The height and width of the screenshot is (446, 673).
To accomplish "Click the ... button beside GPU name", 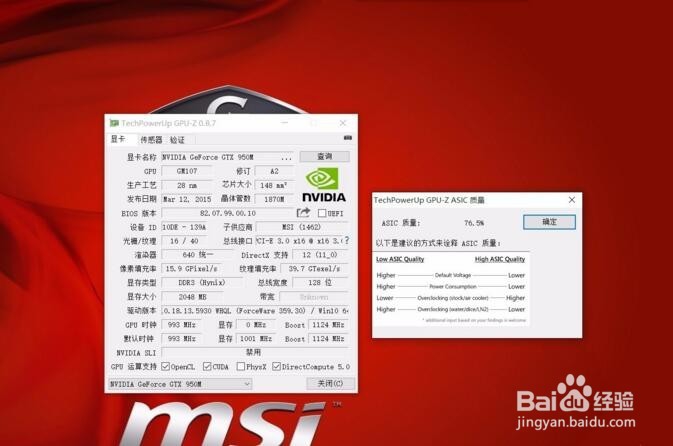I will tap(286, 157).
